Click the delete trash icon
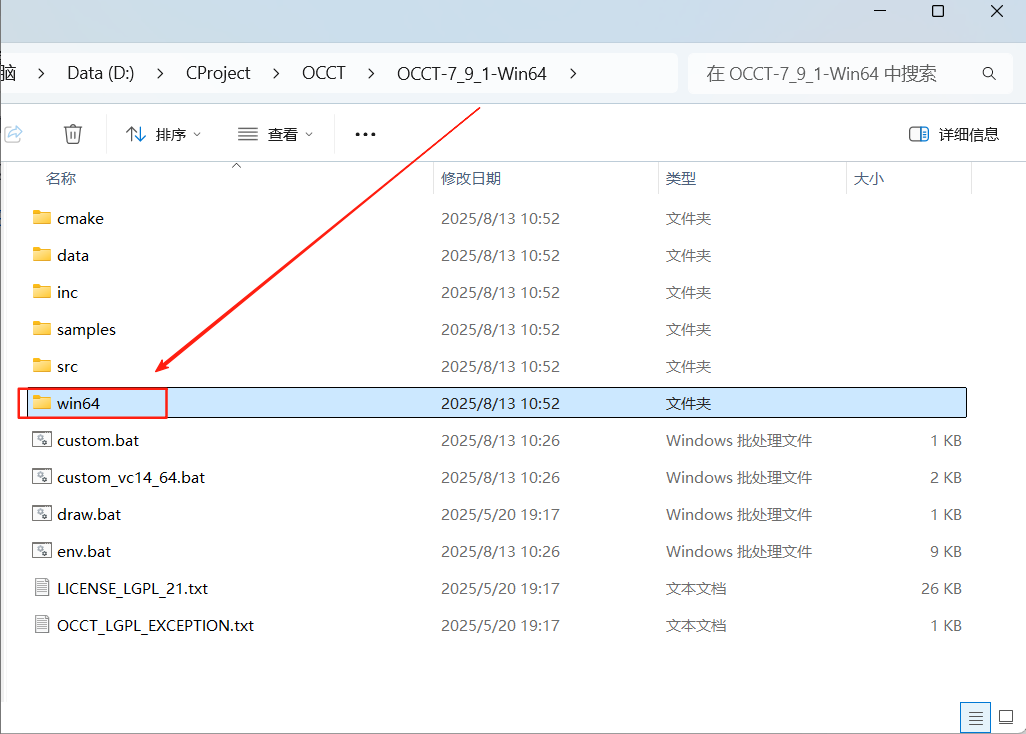This screenshot has height=734, width=1026. point(73,134)
